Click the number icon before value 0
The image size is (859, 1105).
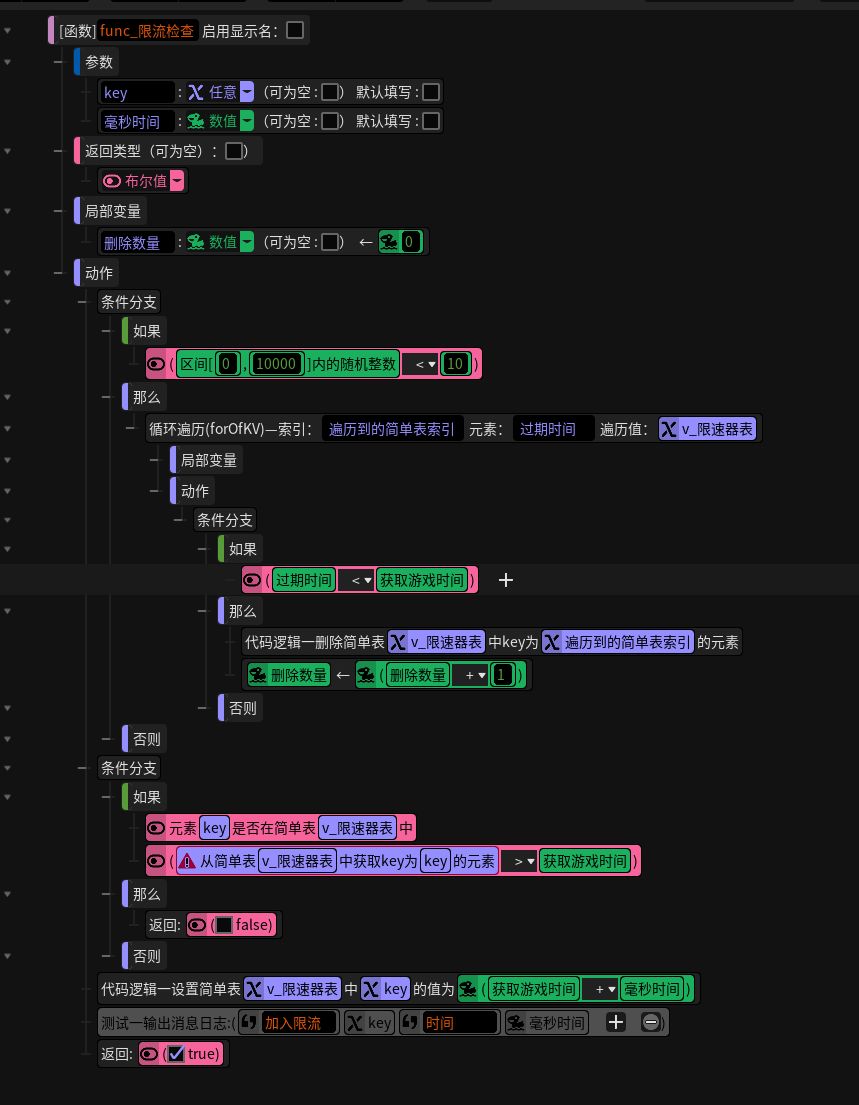click(x=389, y=242)
